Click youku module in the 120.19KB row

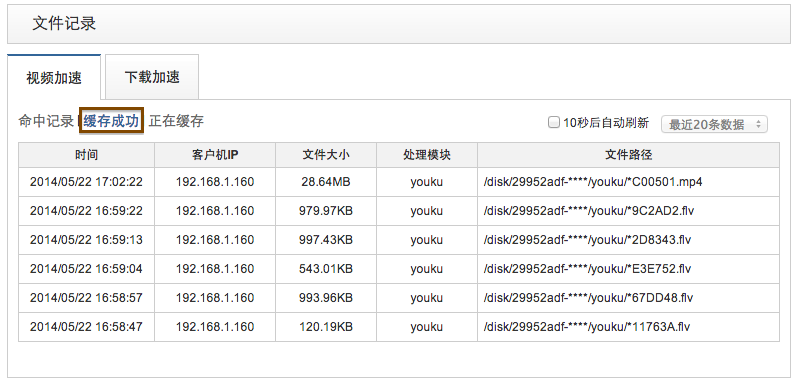point(427,327)
